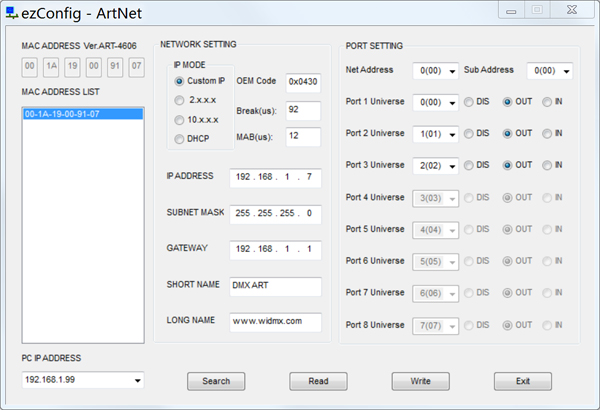Open the Sub Address dropdown

550,71
